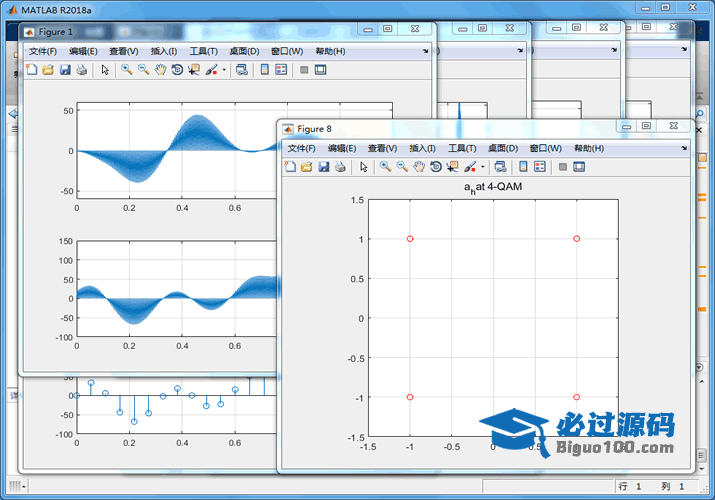715x500 pixels.
Task: Toggle the Pan hand tool in Figure 1
Action: coord(160,70)
